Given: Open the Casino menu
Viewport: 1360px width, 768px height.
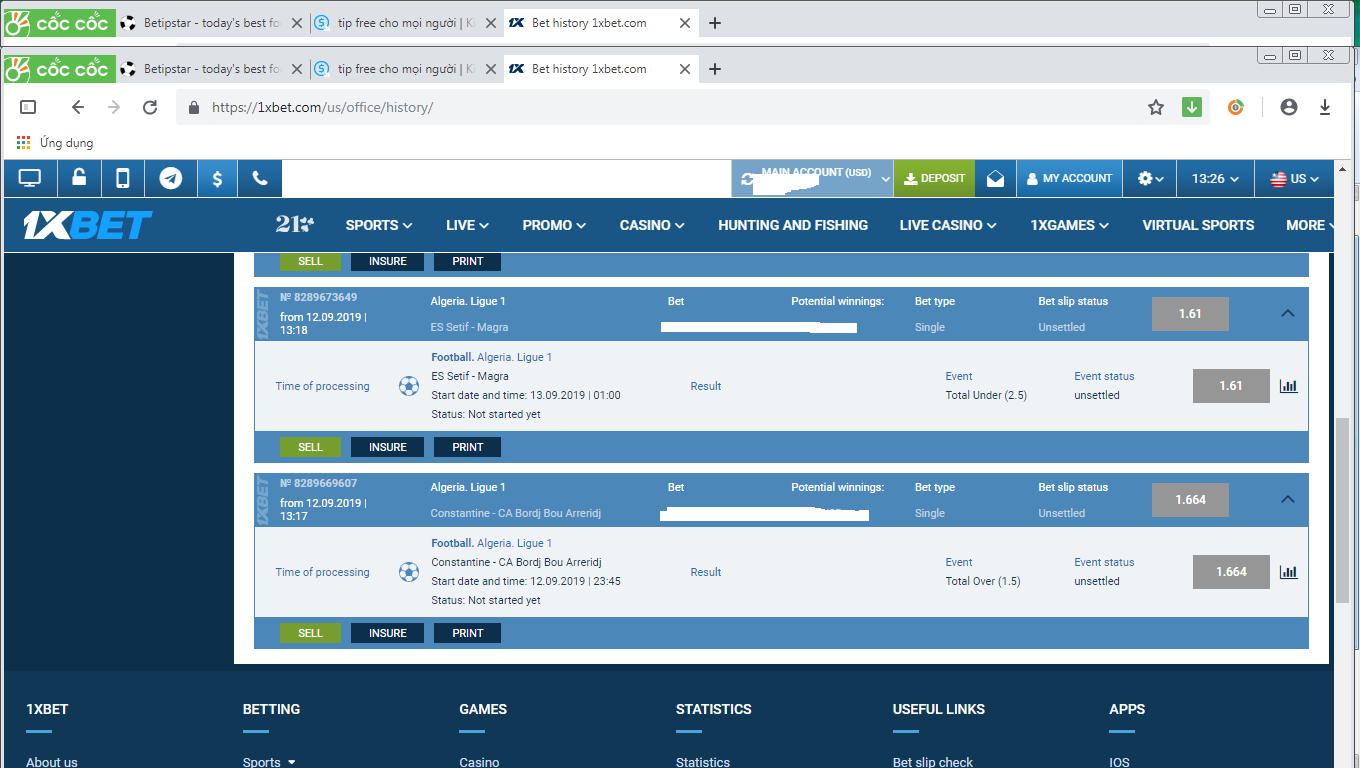Looking at the screenshot, I should click(652, 225).
